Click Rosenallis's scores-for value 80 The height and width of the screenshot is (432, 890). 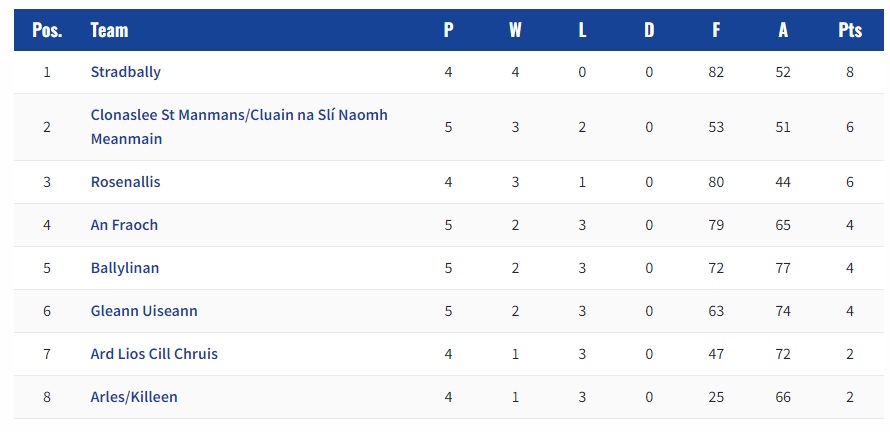click(716, 182)
